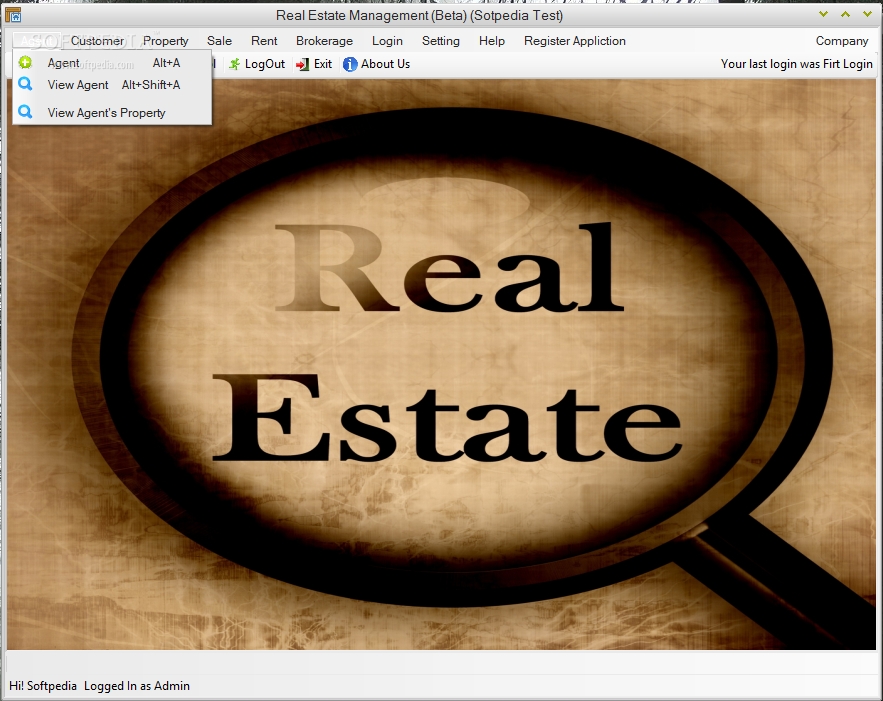Click the About Us info icon
The width and height of the screenshot is (883, 701).
point(350,64)
